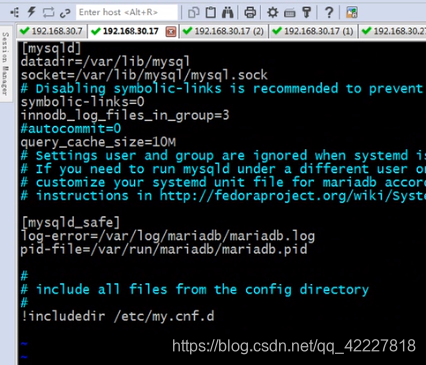
Task: Click the include all files comment line
Action: pyautogui.click(x=195, y=289)
